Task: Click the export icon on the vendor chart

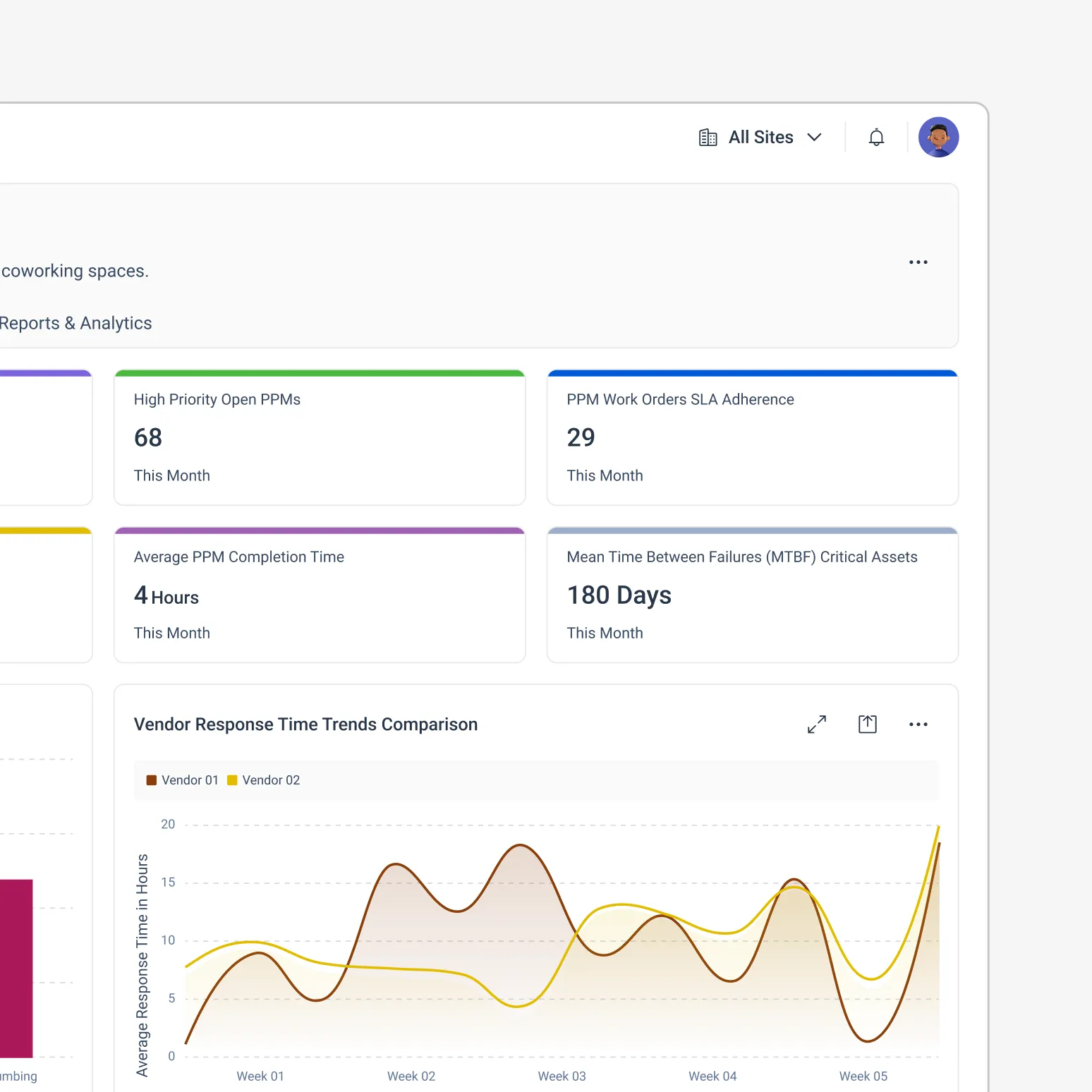Action: pyautogui.click(x=868, y=724)
